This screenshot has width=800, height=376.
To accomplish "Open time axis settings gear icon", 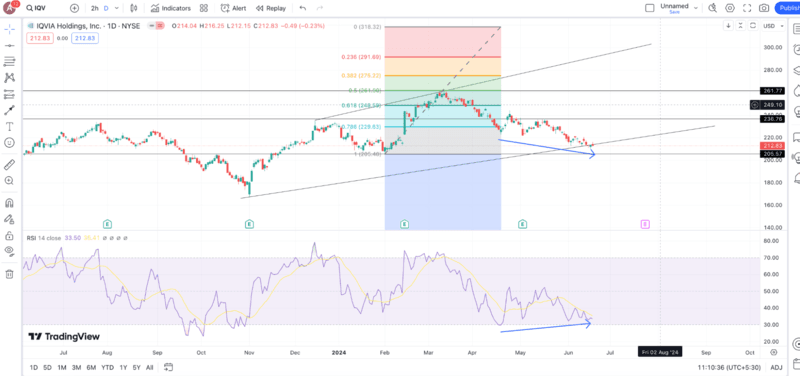I will pos(773,352).
